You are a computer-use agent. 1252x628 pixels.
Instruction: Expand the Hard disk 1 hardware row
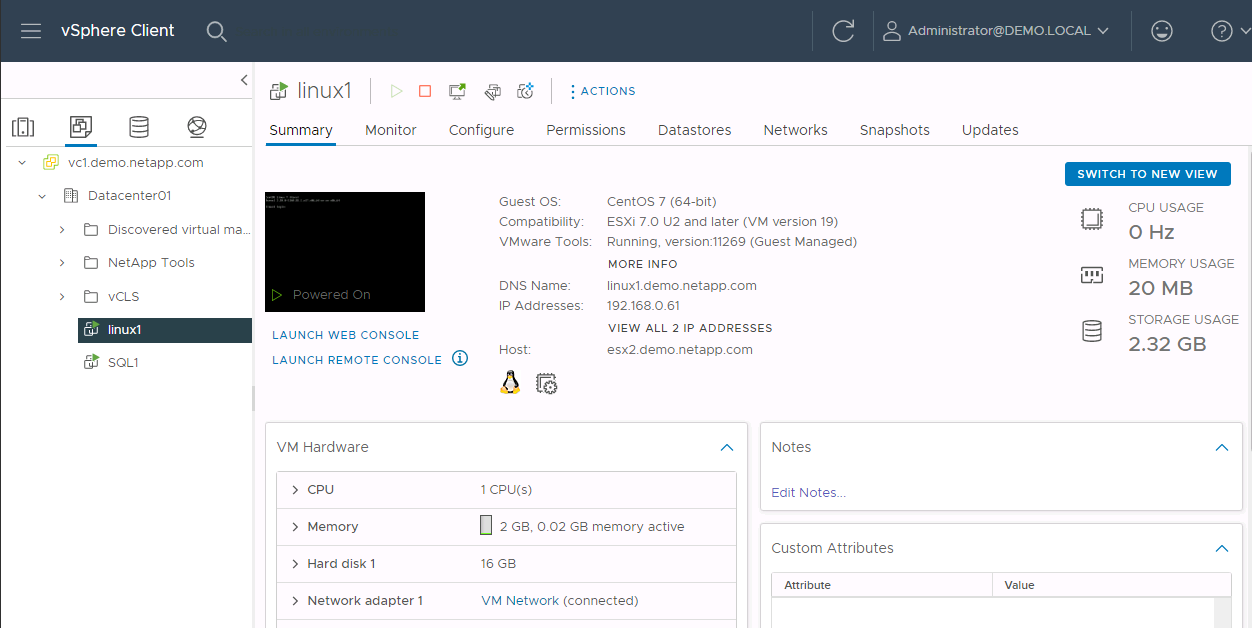pos(294,563)
